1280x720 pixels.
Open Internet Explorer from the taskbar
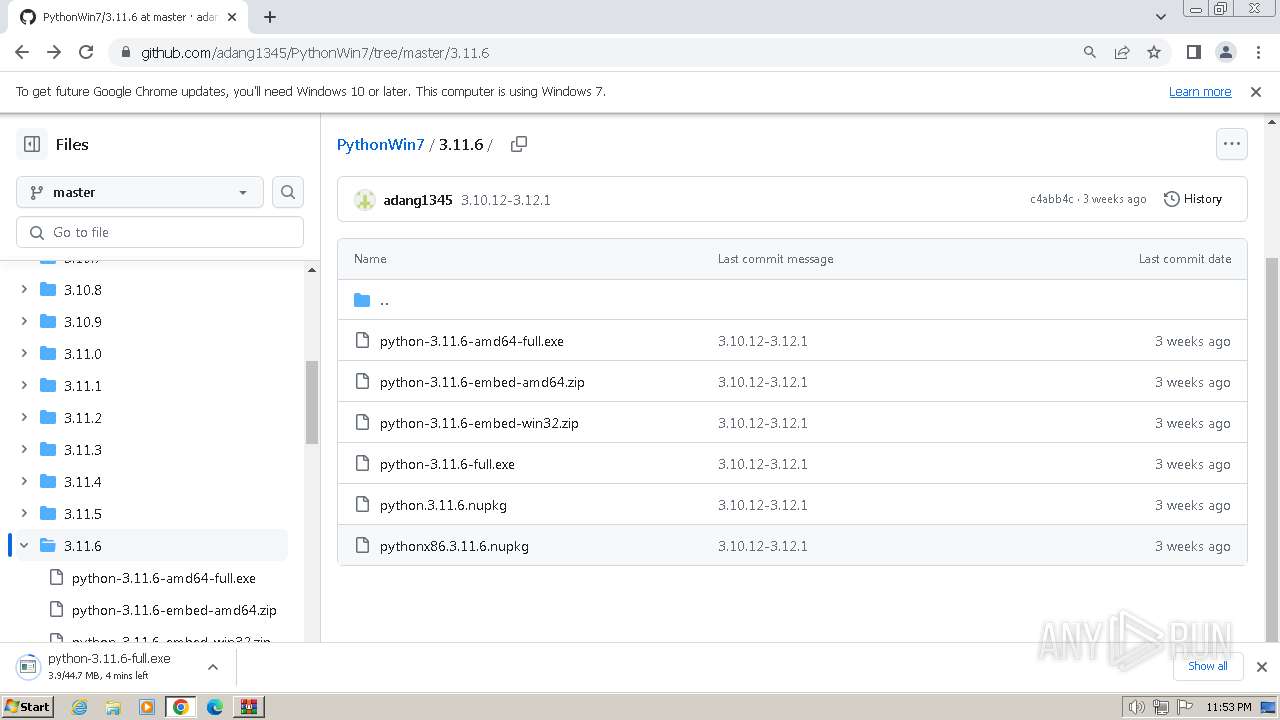coord(79,707)
